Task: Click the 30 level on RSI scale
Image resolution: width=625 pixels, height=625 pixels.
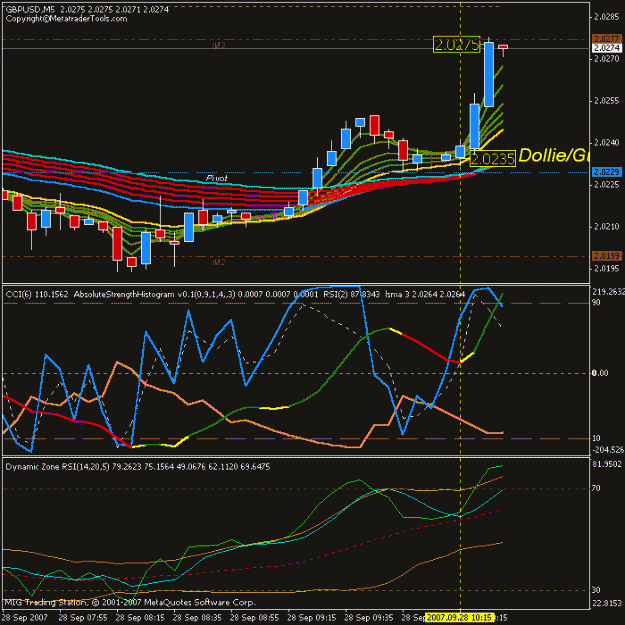Action: coord(597,590)
